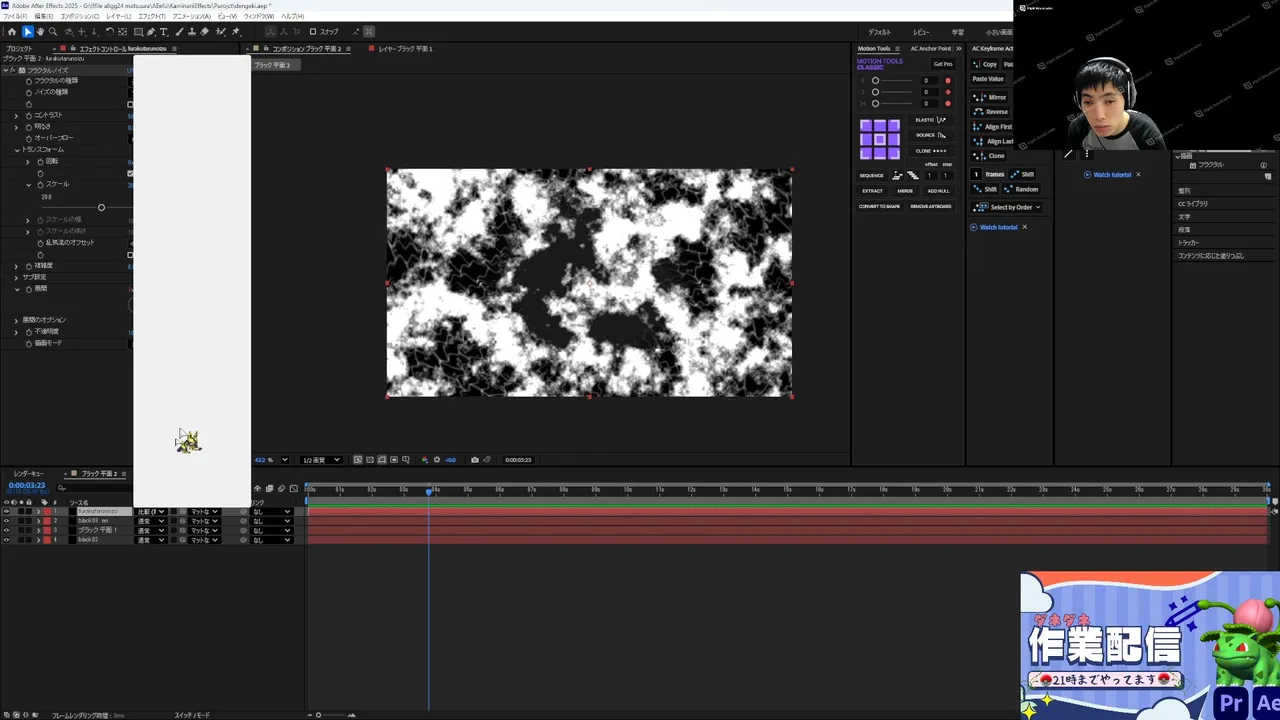The image size is (1280, 720).
Task: Toggle stopwatch for ノイズの種類 property
Action: (x=29, y=93)
